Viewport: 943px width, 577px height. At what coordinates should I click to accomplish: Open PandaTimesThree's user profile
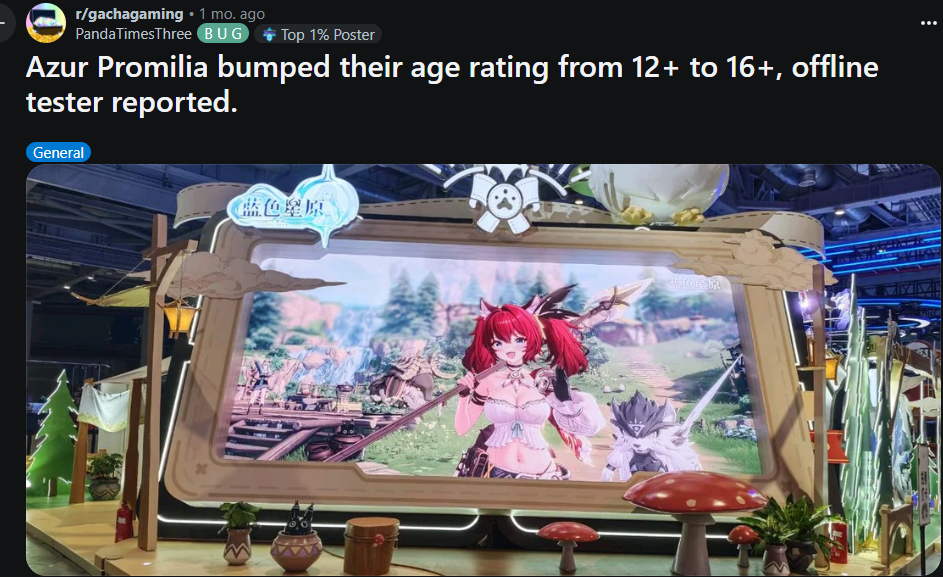(134, 34)
